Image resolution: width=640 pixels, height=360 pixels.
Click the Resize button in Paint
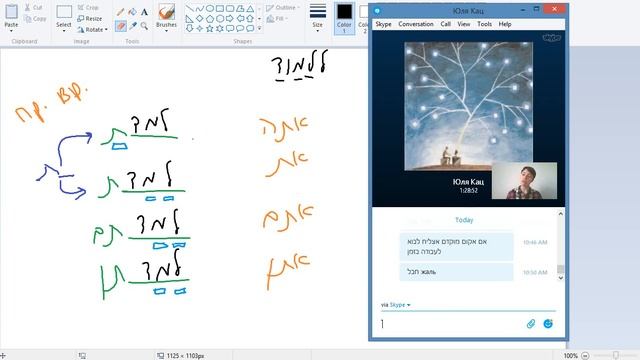tap(89, 19)
